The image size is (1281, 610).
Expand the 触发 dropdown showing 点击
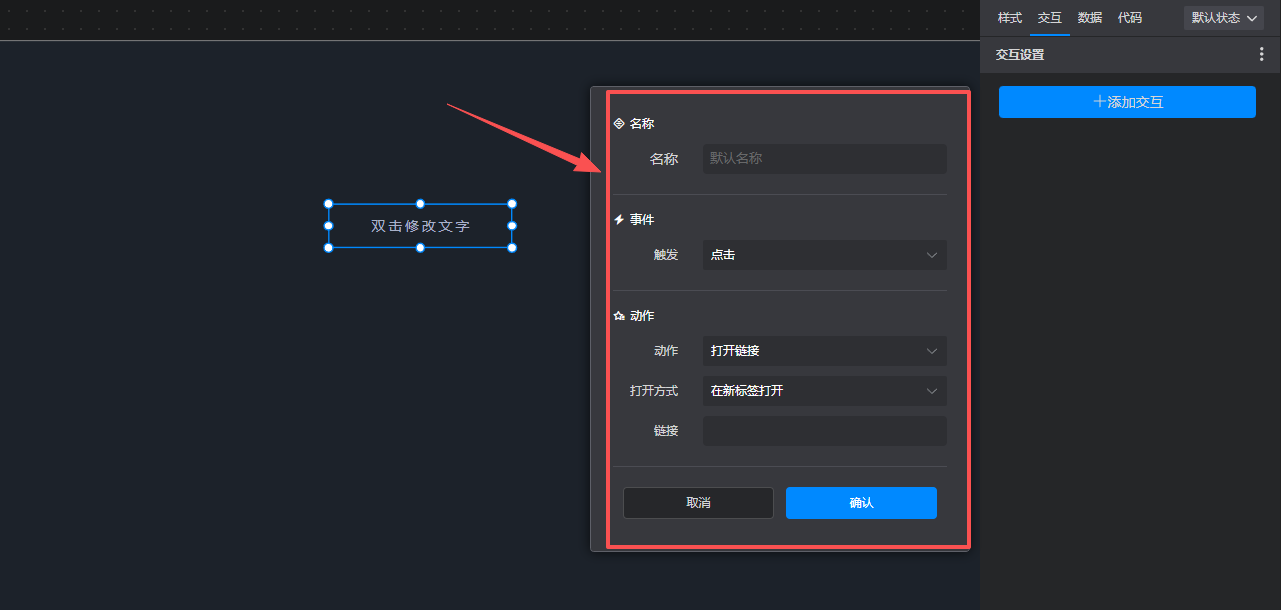coord(824,255)
